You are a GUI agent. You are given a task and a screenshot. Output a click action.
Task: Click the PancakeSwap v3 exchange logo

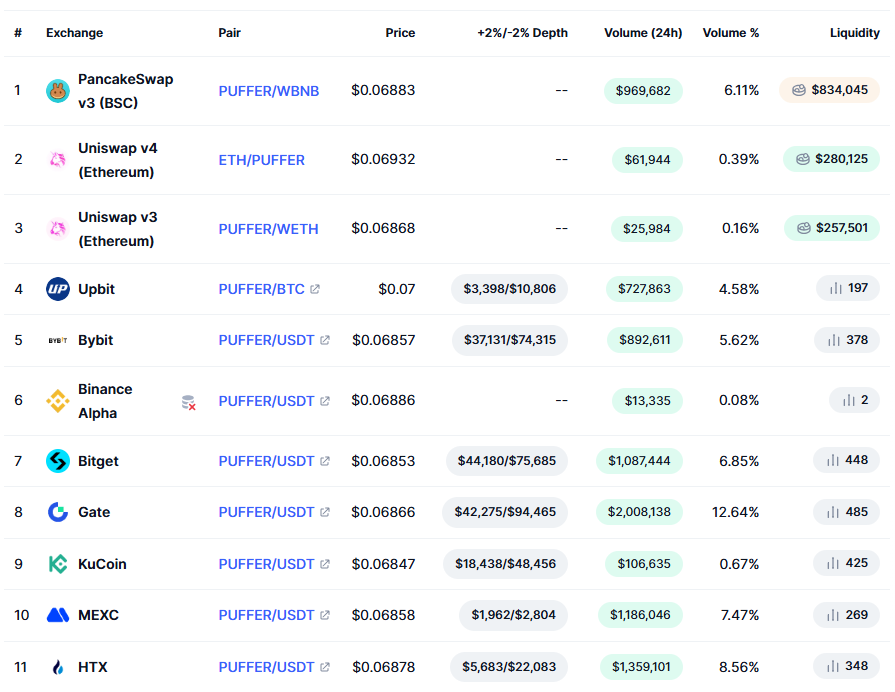58,91
